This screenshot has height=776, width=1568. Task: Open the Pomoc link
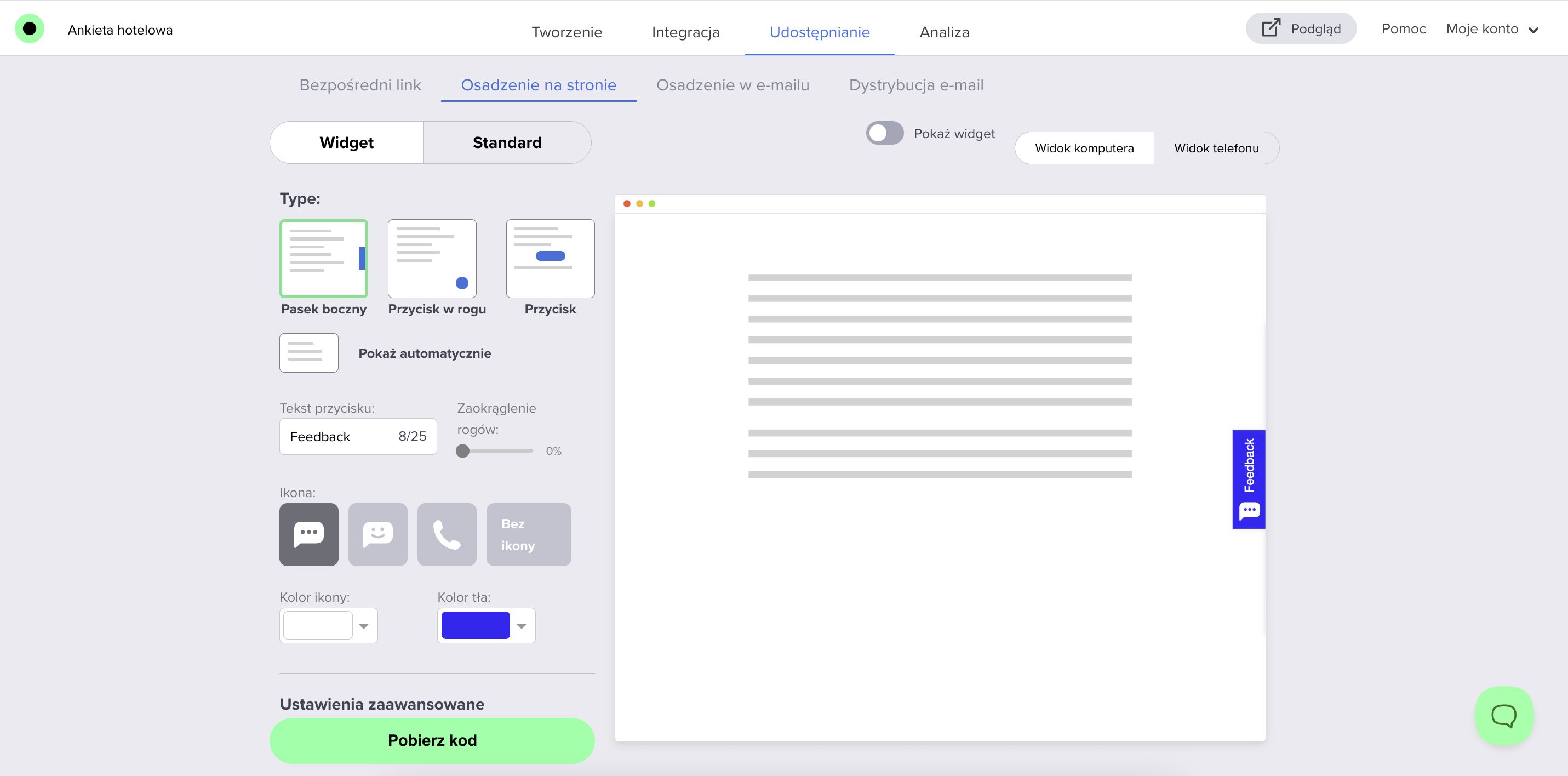[x=1403, y=28]
